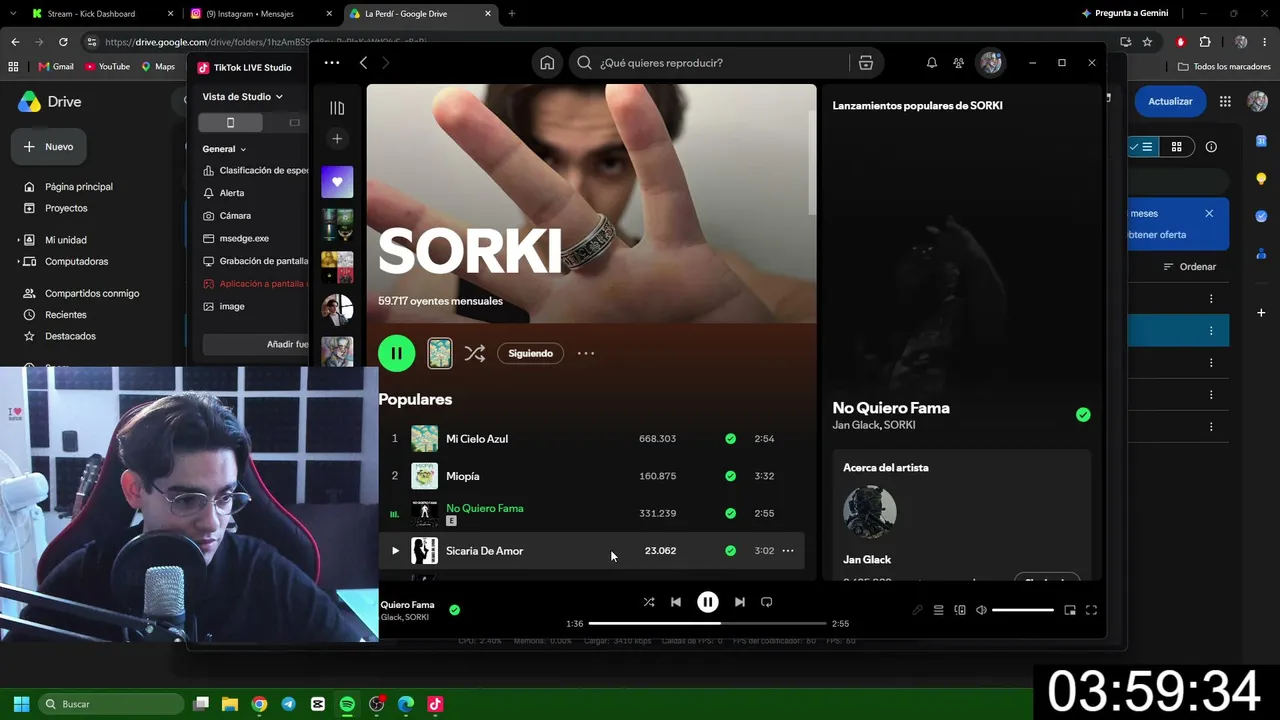Open Spotify profile menu avatar

coord(991,63)
